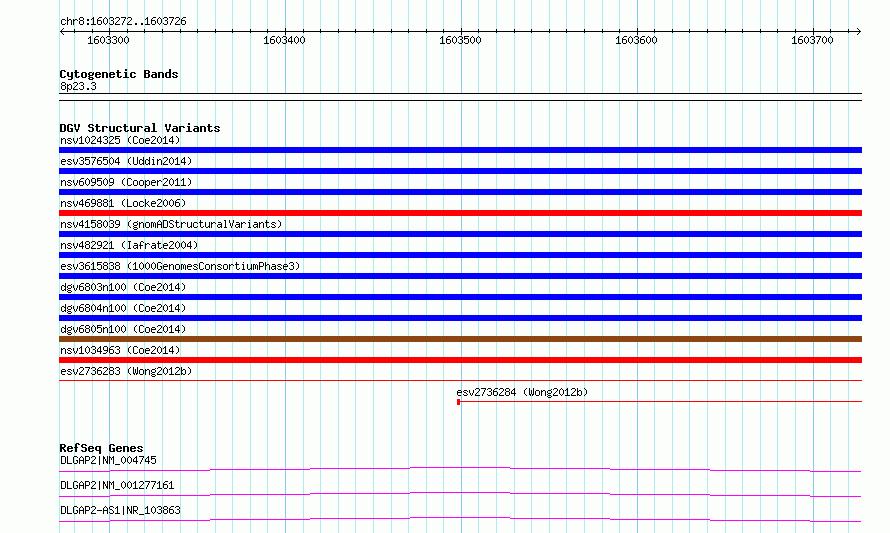
Task: Click the right arrow end of ruler
Action: (x=859, y=32)
